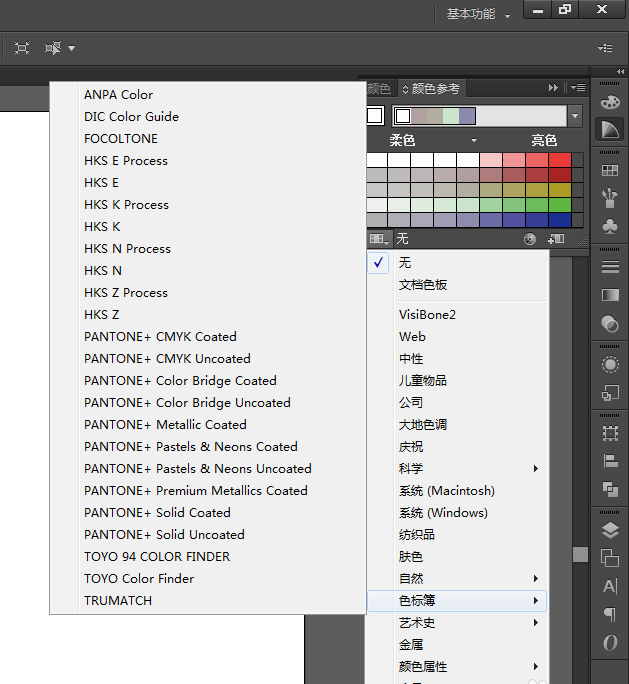The height and width of the screenshot is (684, 629).
Task: Open the Appearance panel dock icon
Action: (610, 364)
